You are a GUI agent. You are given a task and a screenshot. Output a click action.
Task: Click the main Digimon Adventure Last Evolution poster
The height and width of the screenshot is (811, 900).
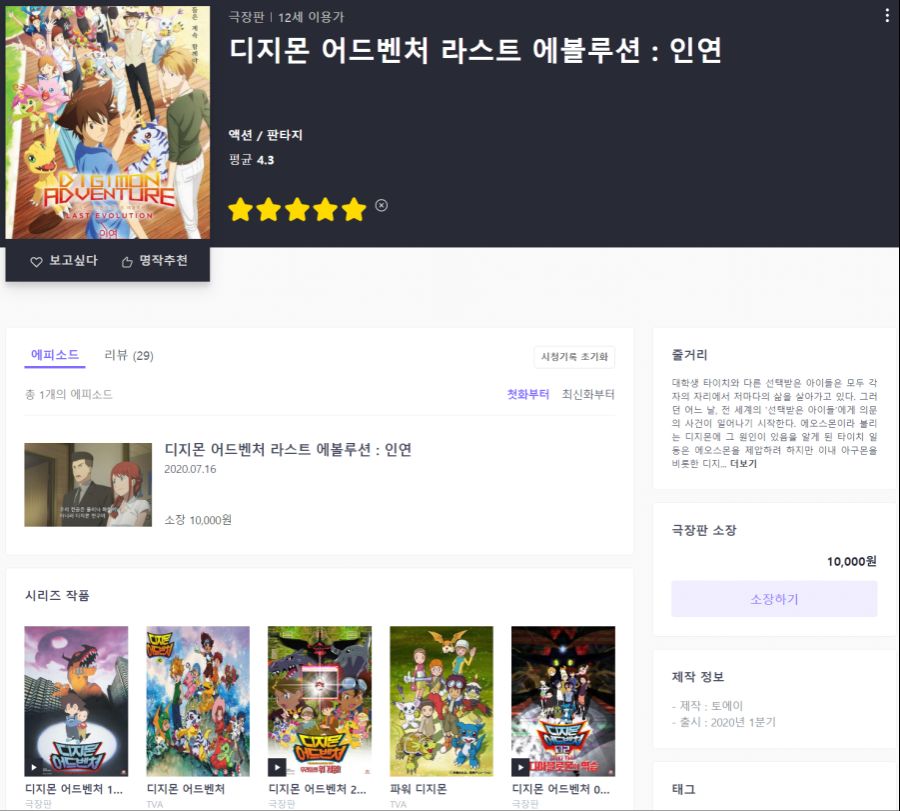[x=108, y=122]
